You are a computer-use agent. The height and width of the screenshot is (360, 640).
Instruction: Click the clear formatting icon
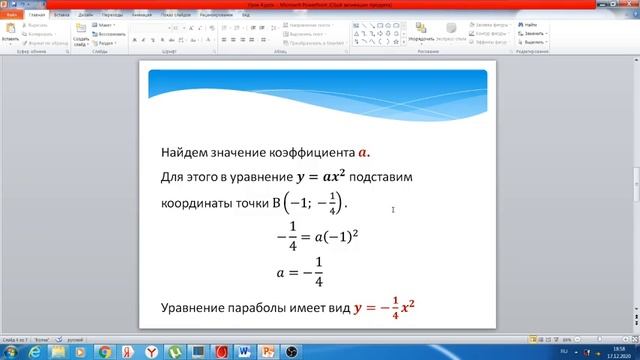click(211, 28)
